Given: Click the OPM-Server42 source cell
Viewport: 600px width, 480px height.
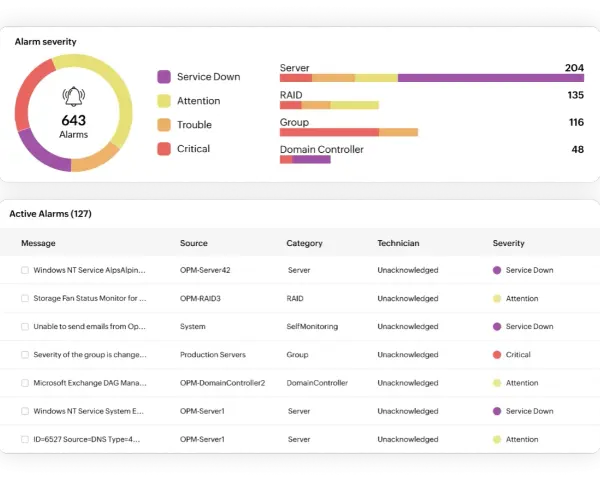Looking at the screenshot, I should [205, 270].
